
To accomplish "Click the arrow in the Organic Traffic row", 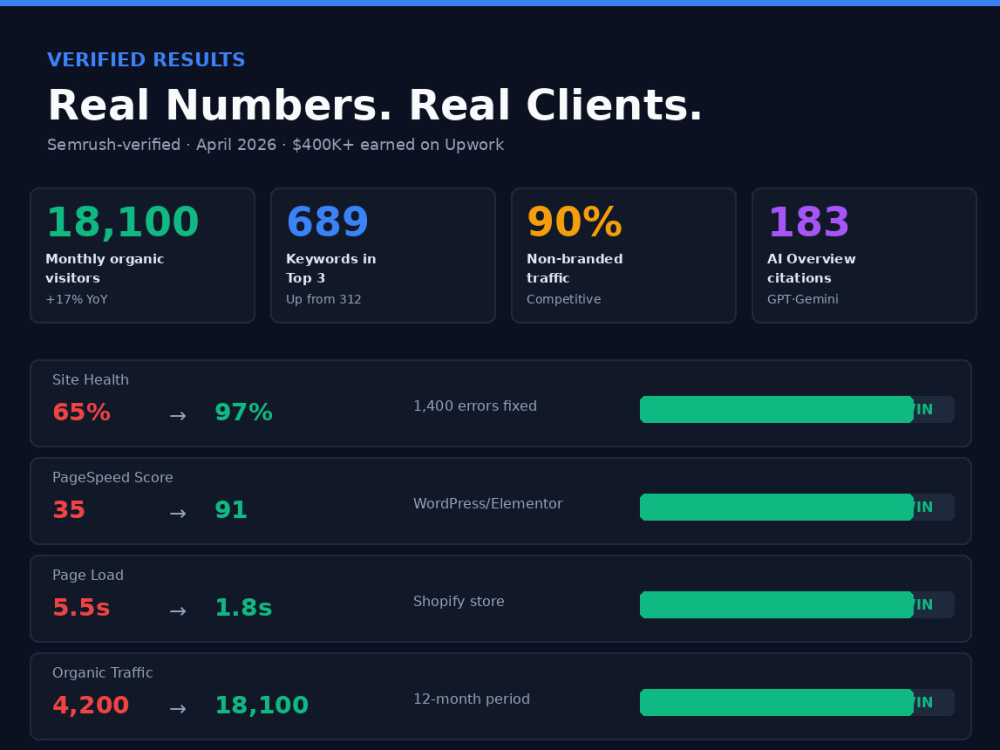I will (x=178, y=709).
